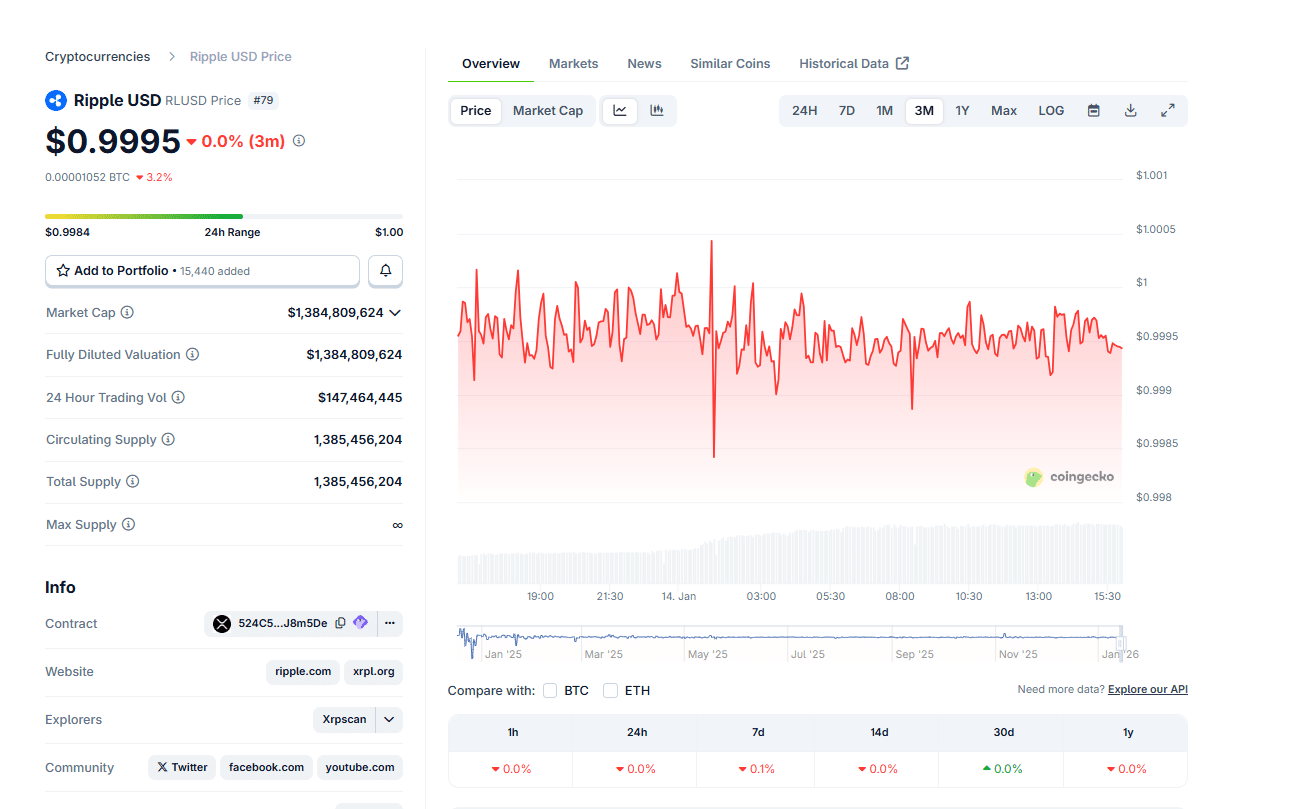1289x809 pixels.
Task: Enable BTC comparison checkbox
Action: (550, 691)
